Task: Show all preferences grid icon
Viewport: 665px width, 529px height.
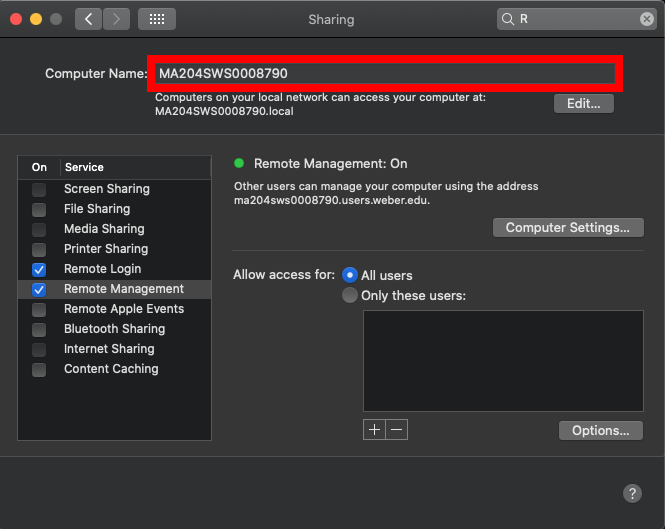Action: 156,19
